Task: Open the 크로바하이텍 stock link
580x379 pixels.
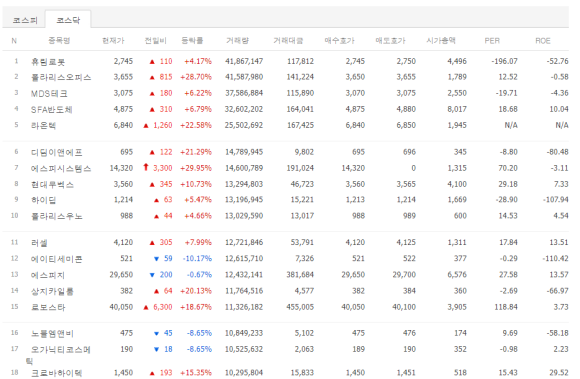Action: tap(57, 373)
